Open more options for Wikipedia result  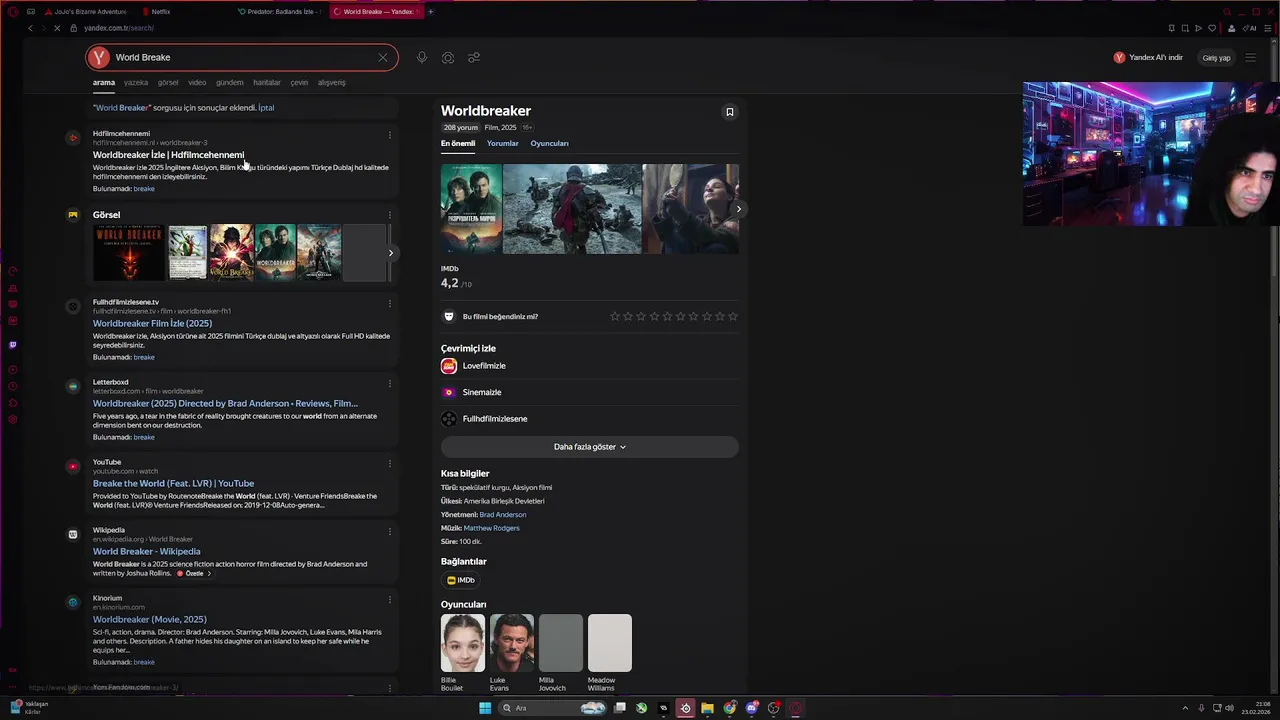[390, 532]
